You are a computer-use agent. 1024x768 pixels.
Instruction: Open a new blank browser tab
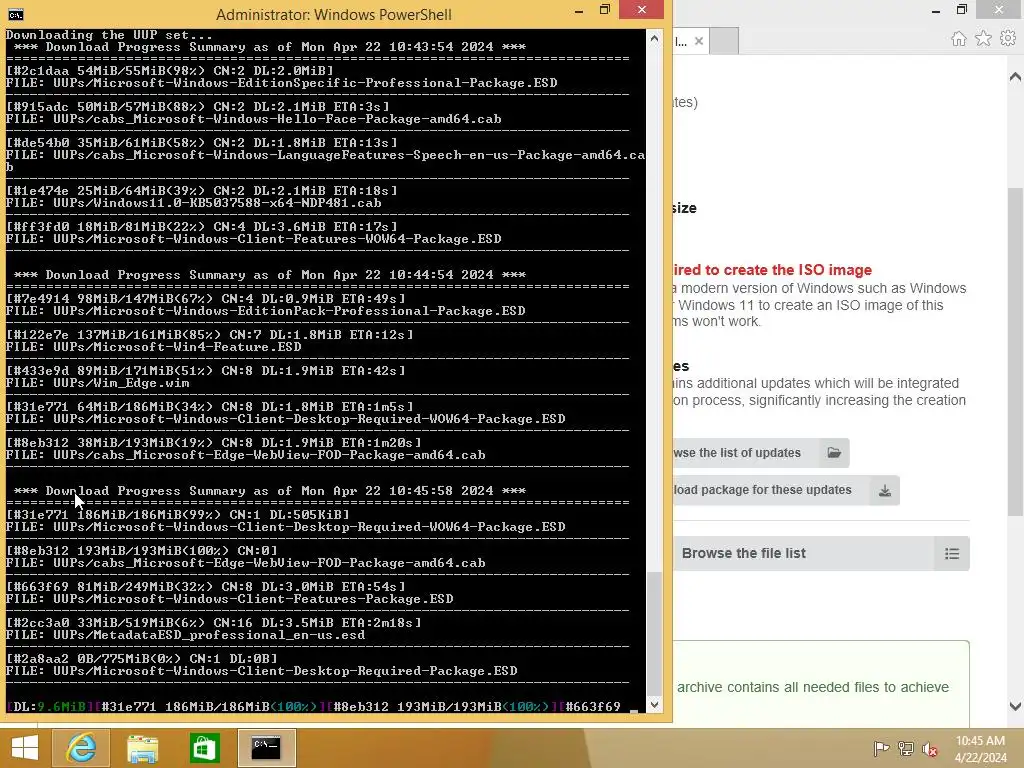(x=724, y=41)
